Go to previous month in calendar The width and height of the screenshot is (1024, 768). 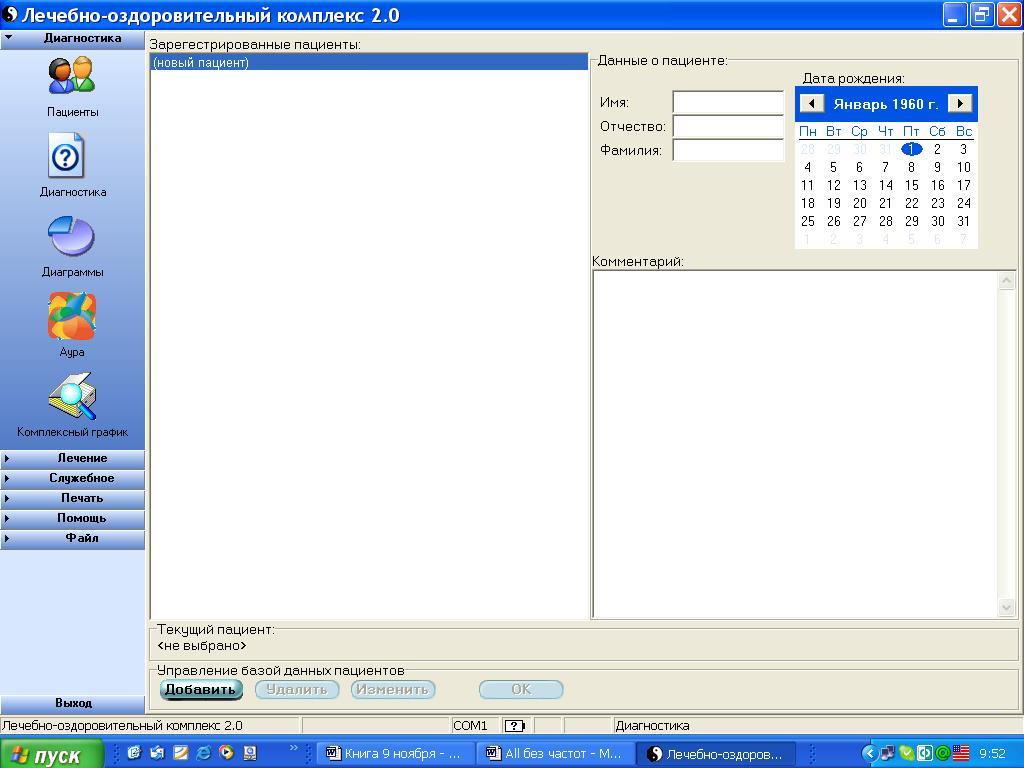click(x=812, y=103)
